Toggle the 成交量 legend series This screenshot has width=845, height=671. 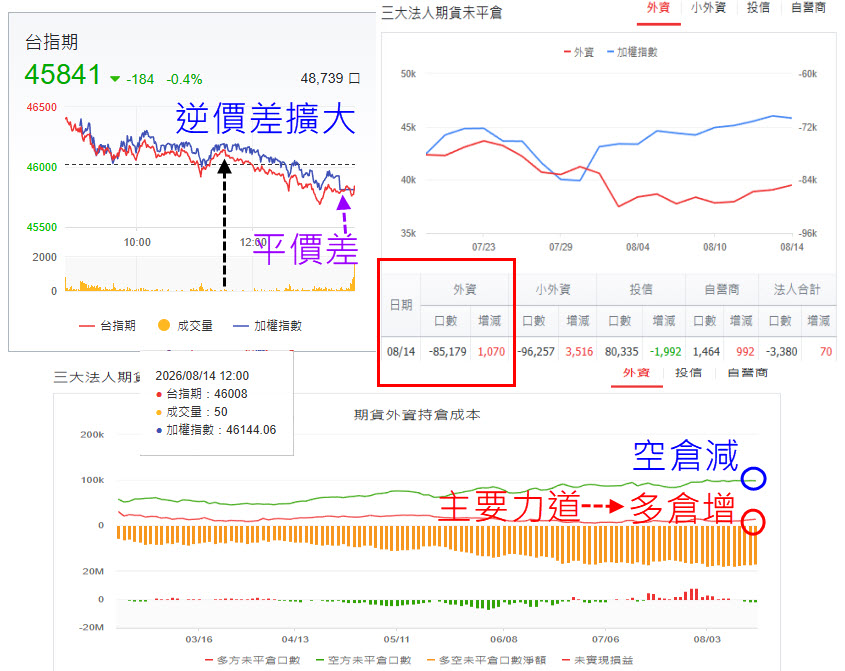[x=185, y=326]
